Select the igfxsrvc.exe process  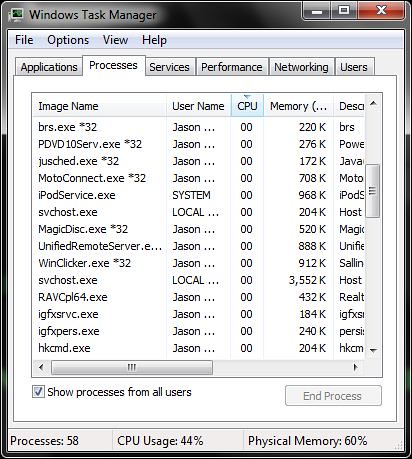[x=199, y=314]
